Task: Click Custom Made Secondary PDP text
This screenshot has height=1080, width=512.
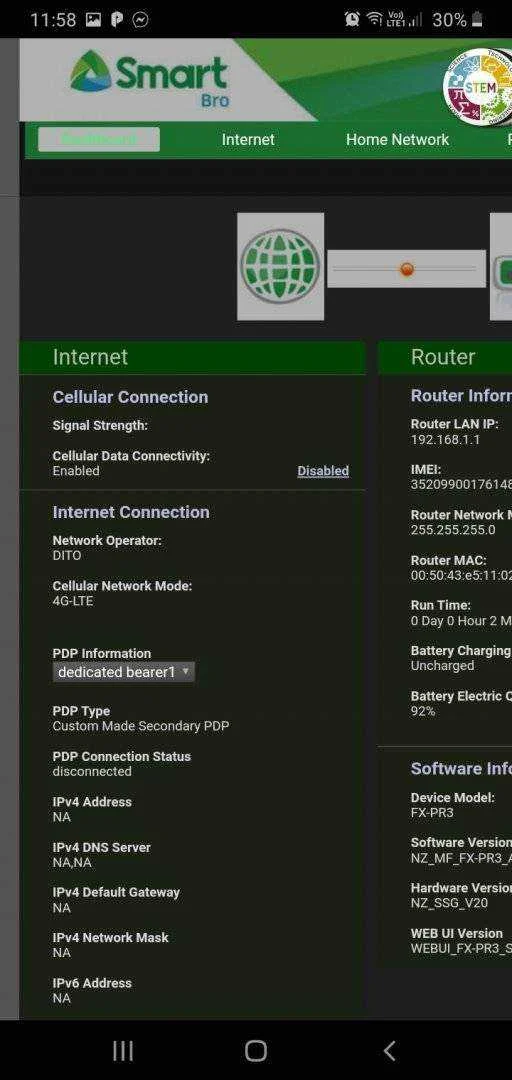Action: (x=141, y=726)
